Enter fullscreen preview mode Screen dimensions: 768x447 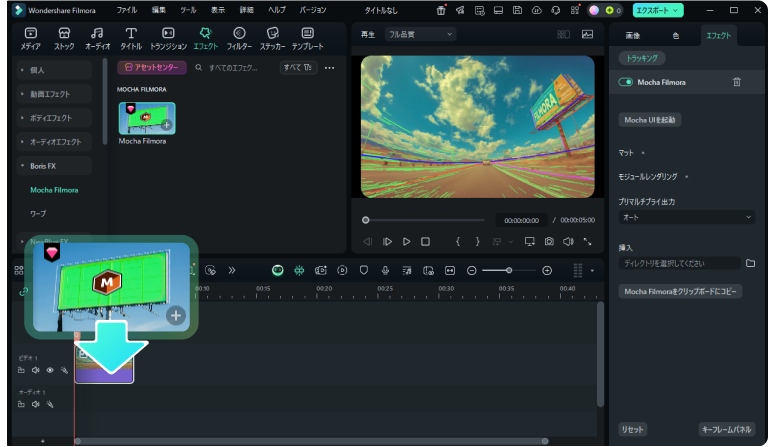coord(587,241)
